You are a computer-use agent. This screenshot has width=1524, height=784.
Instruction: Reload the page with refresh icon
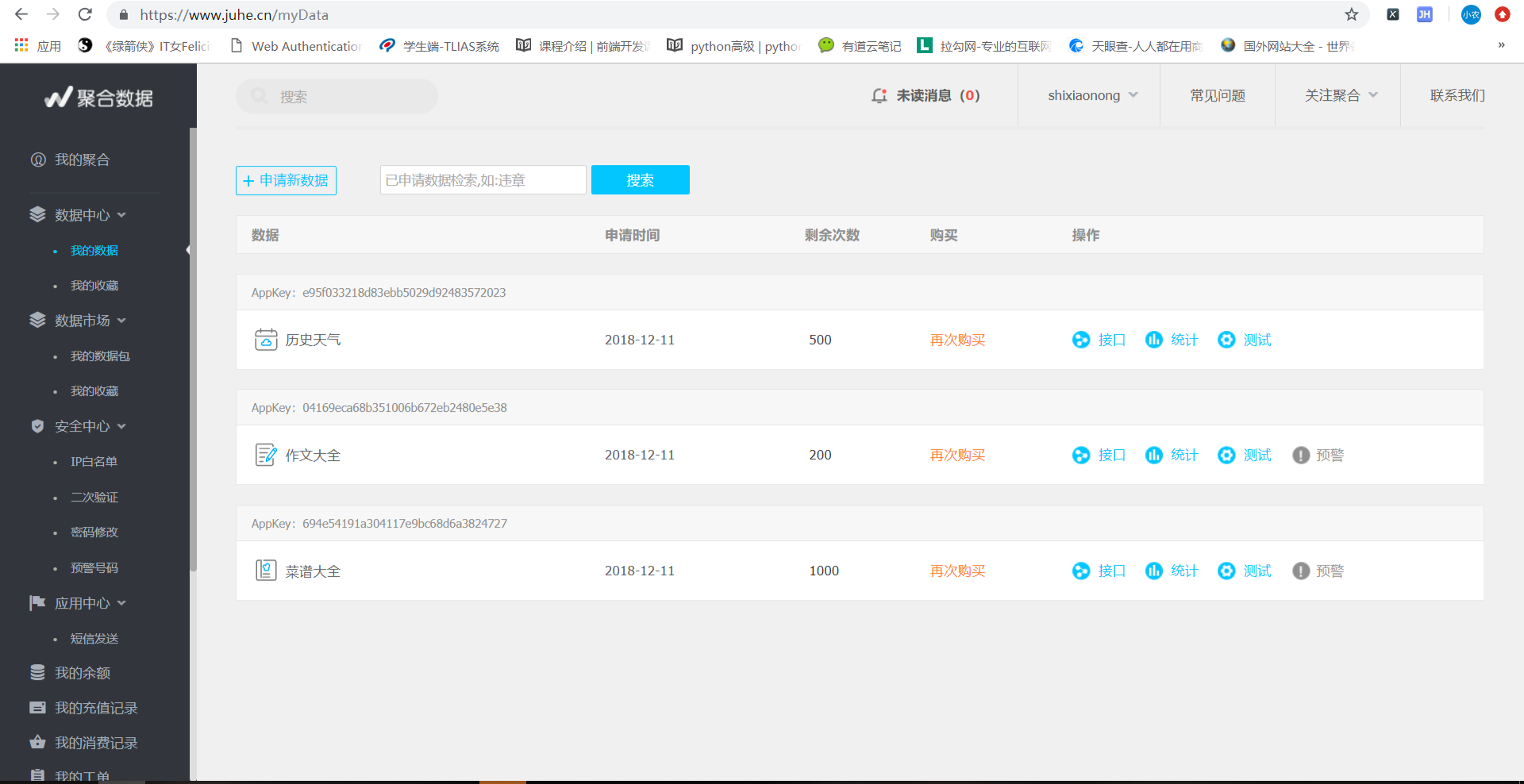click(x=85, y=14)
